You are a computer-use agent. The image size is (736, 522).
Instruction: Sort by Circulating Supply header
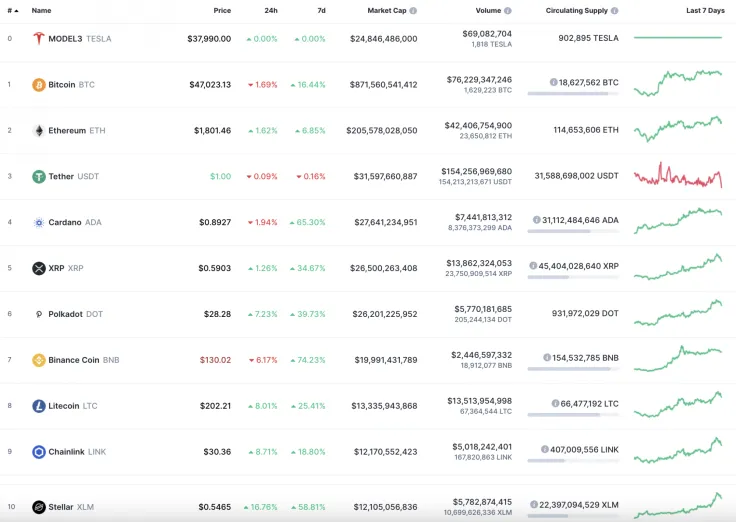[x=576, y=10]
